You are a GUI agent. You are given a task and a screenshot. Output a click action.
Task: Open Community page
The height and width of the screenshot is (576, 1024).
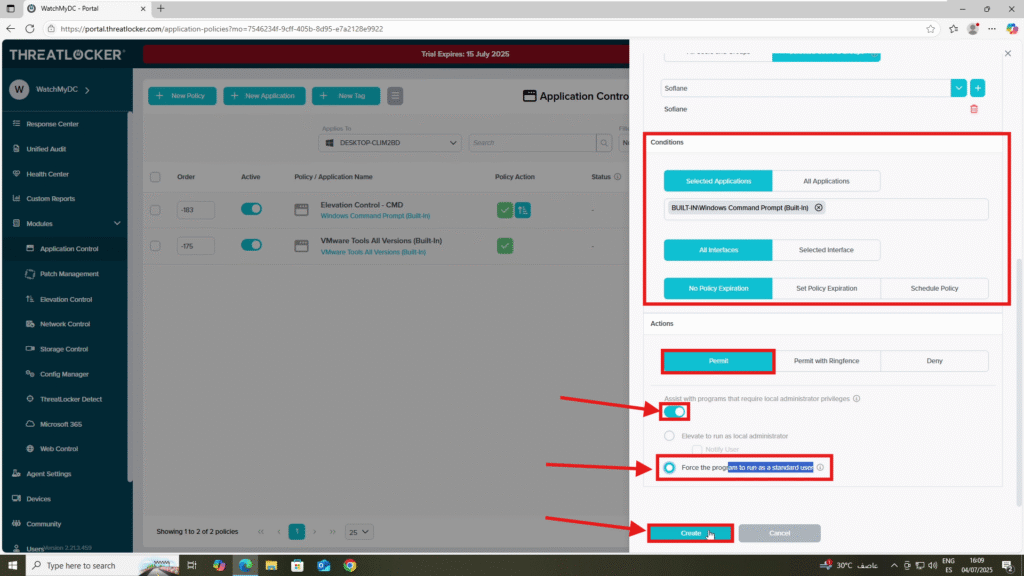point(43,524)
